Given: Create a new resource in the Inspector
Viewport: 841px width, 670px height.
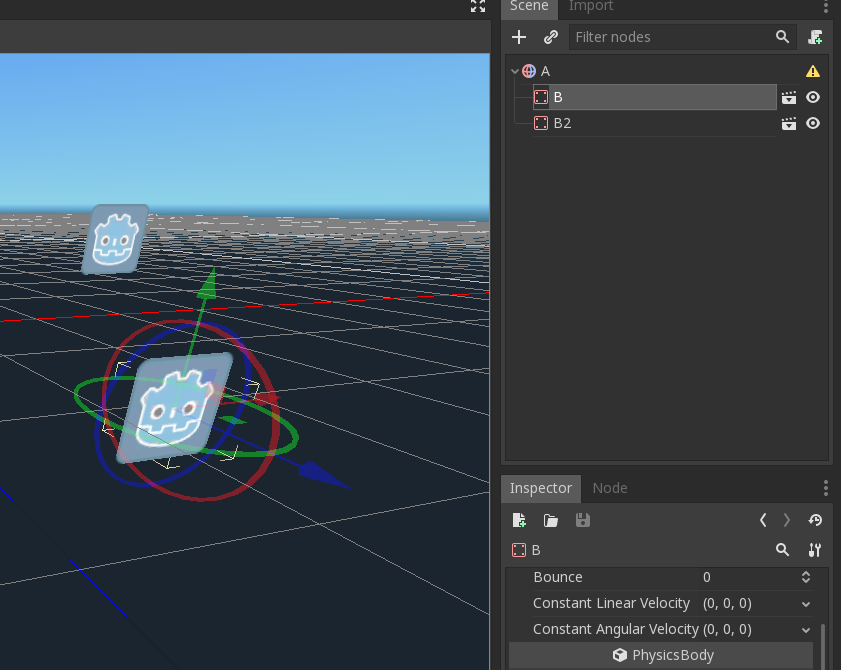Looking at the screenshot, I should (x=519, y=520).
